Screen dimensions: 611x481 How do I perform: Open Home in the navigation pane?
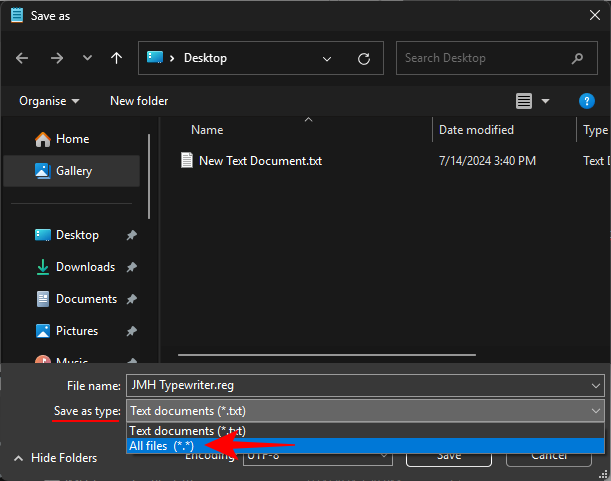pyautogui.click(x=72, y=139)
